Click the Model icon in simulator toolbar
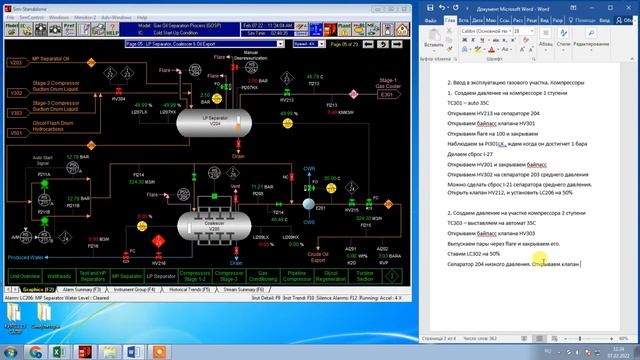640x360 pixels. pyautogui.click(x=12, y=29)
